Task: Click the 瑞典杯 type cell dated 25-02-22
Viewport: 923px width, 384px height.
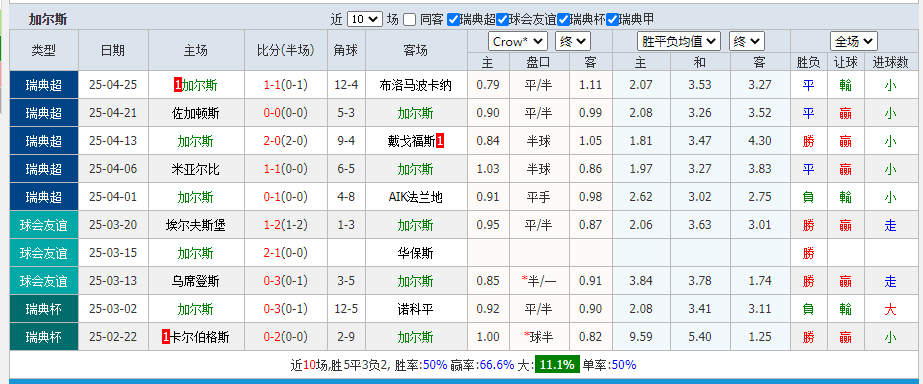Action: (44, 337)
